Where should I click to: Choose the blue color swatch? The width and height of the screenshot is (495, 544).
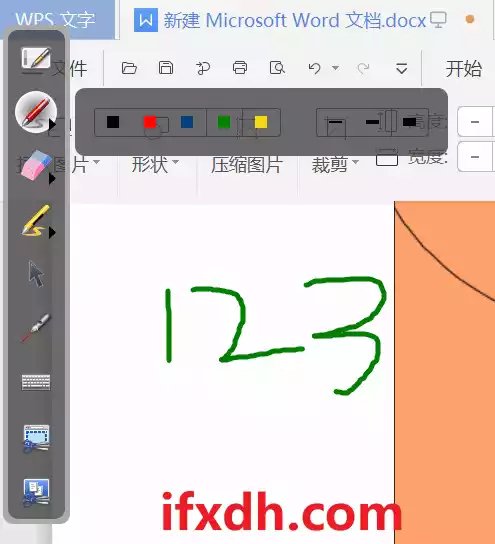187,122
